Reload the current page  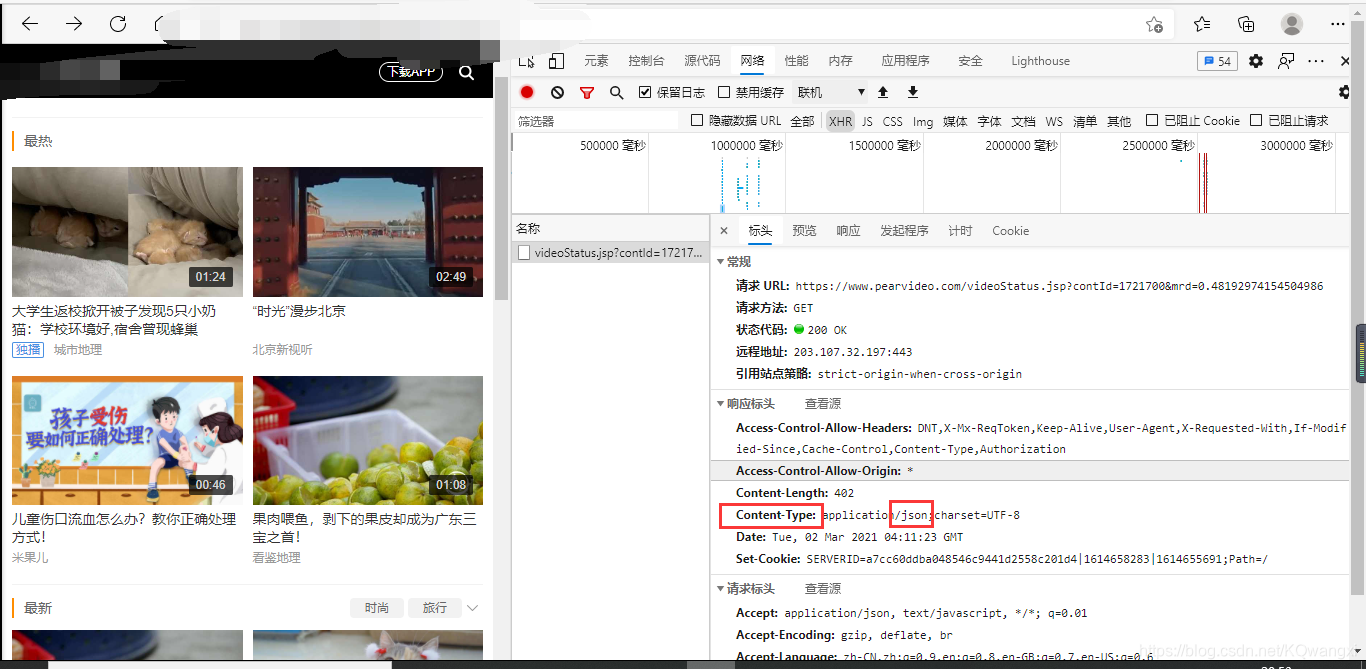(x=118, y=24)
